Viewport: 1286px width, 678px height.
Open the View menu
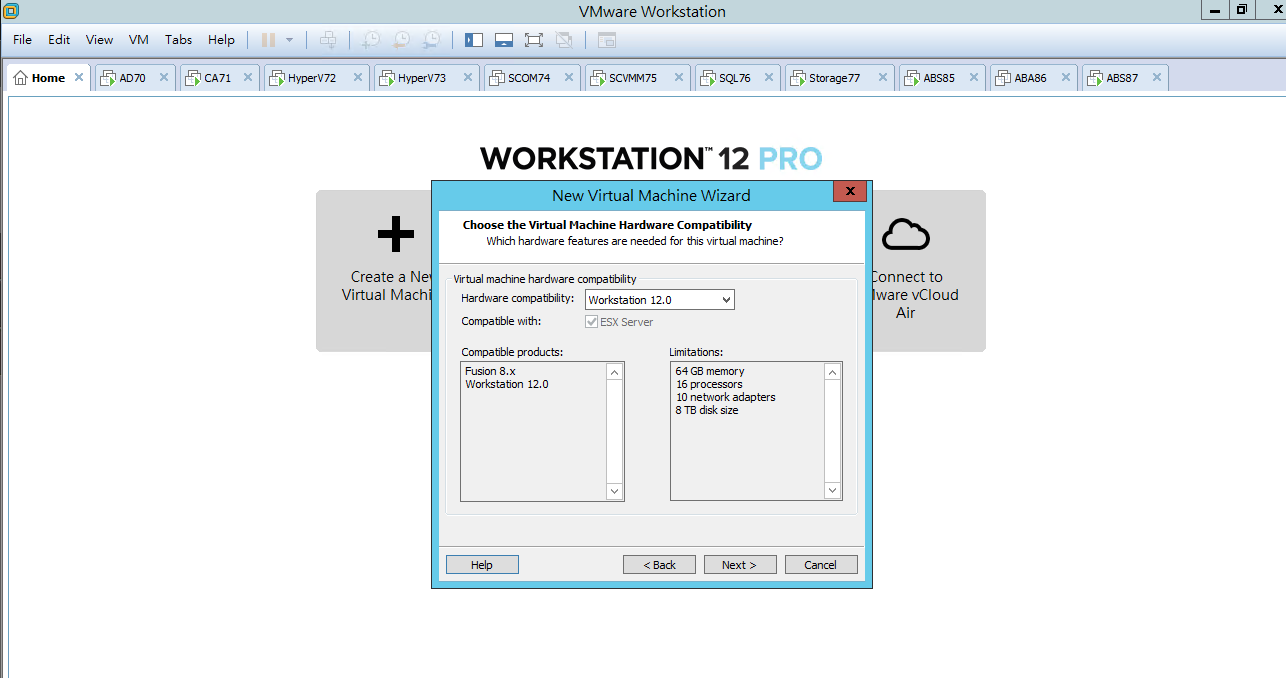pyautogui.click(x=99, y=40)
